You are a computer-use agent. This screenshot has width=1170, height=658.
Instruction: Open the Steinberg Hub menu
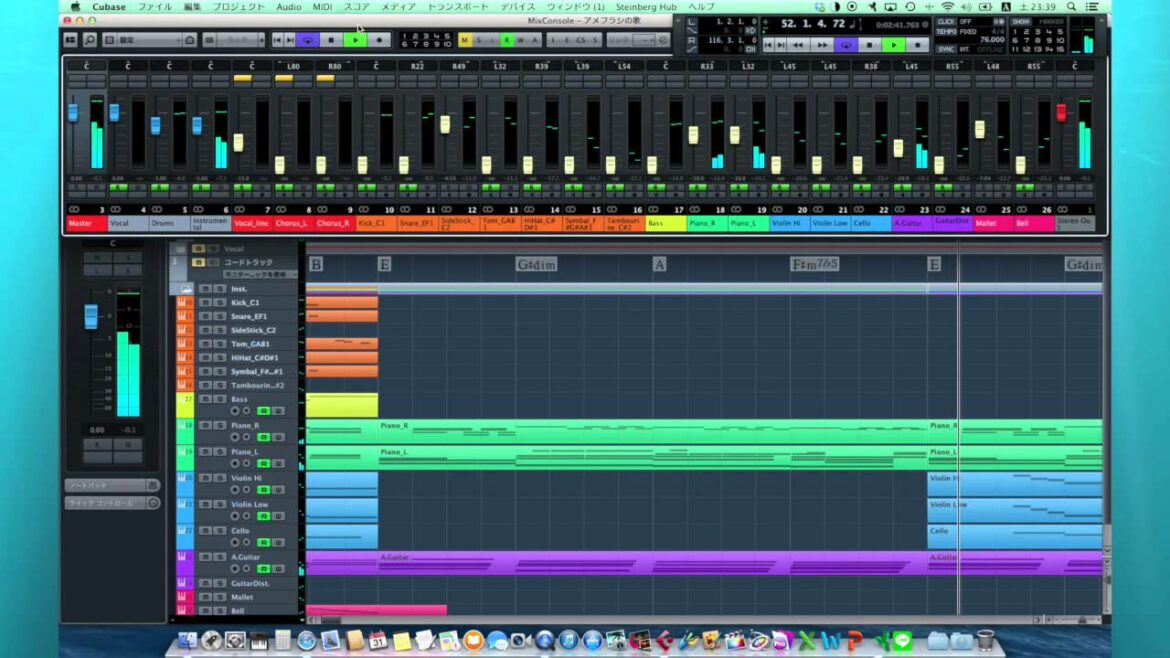(646, 7)
